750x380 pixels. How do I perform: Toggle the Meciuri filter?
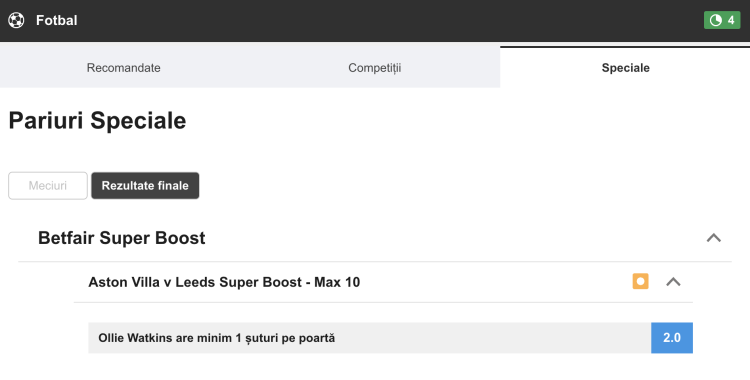(48, 186)
